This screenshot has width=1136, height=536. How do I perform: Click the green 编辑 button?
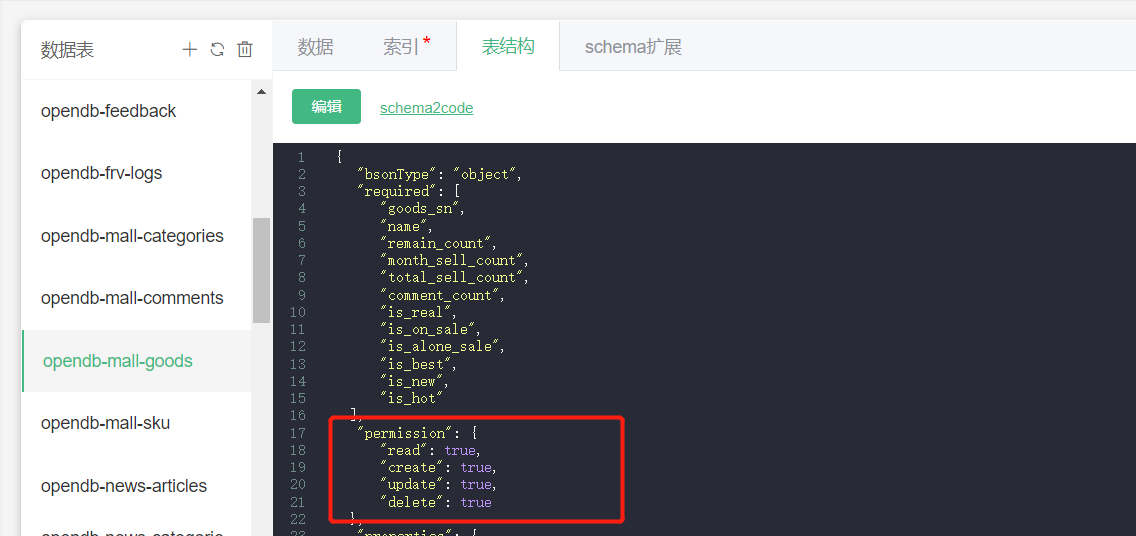point(326,106)
